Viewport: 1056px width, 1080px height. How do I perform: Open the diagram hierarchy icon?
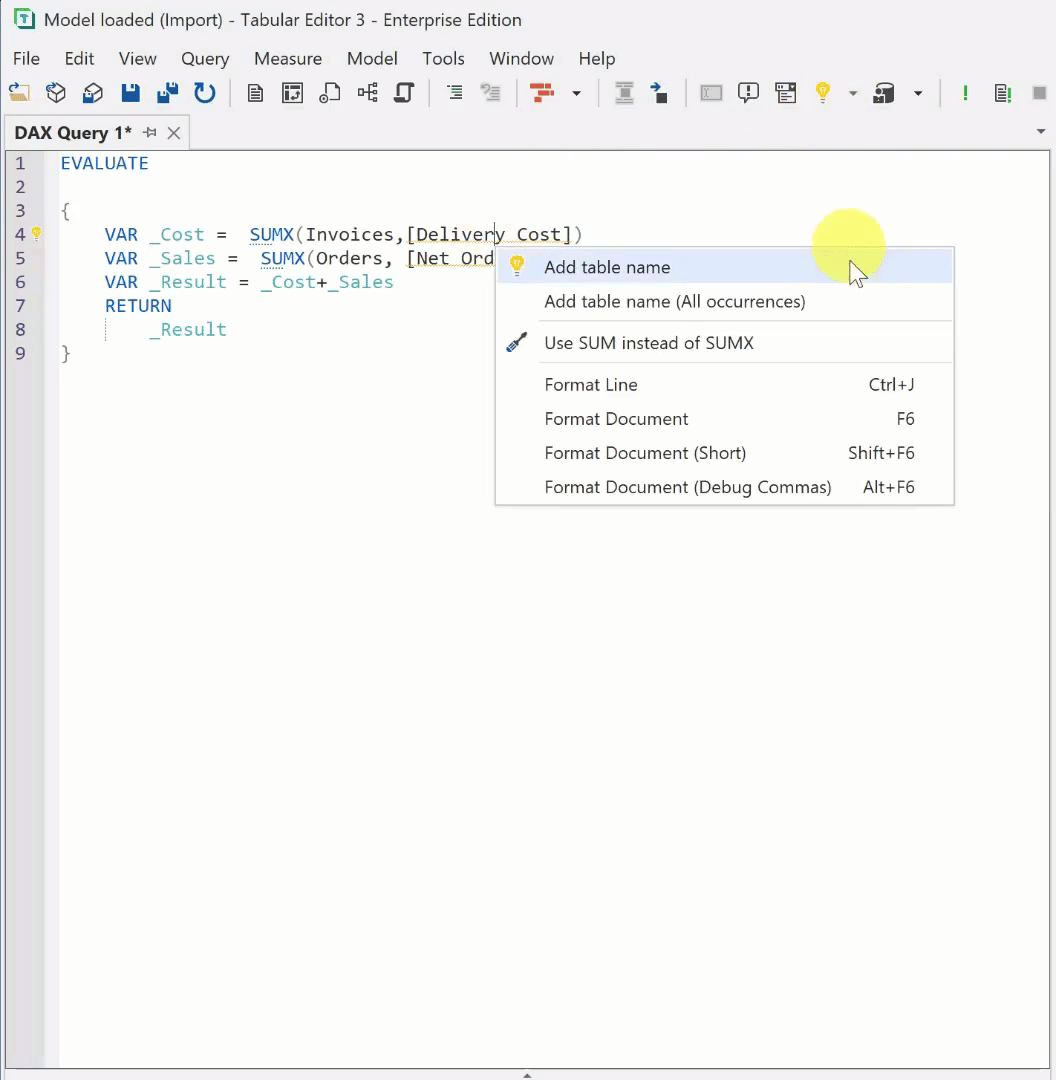pyautogui.click(x=367, y=92)
